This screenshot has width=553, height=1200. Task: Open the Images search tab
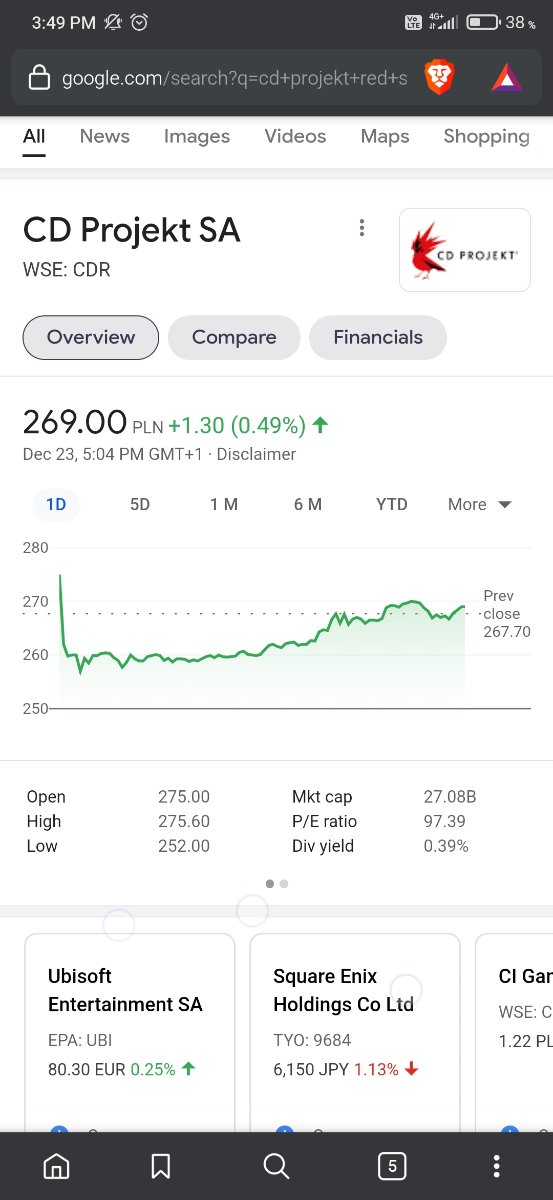[197, 136]
